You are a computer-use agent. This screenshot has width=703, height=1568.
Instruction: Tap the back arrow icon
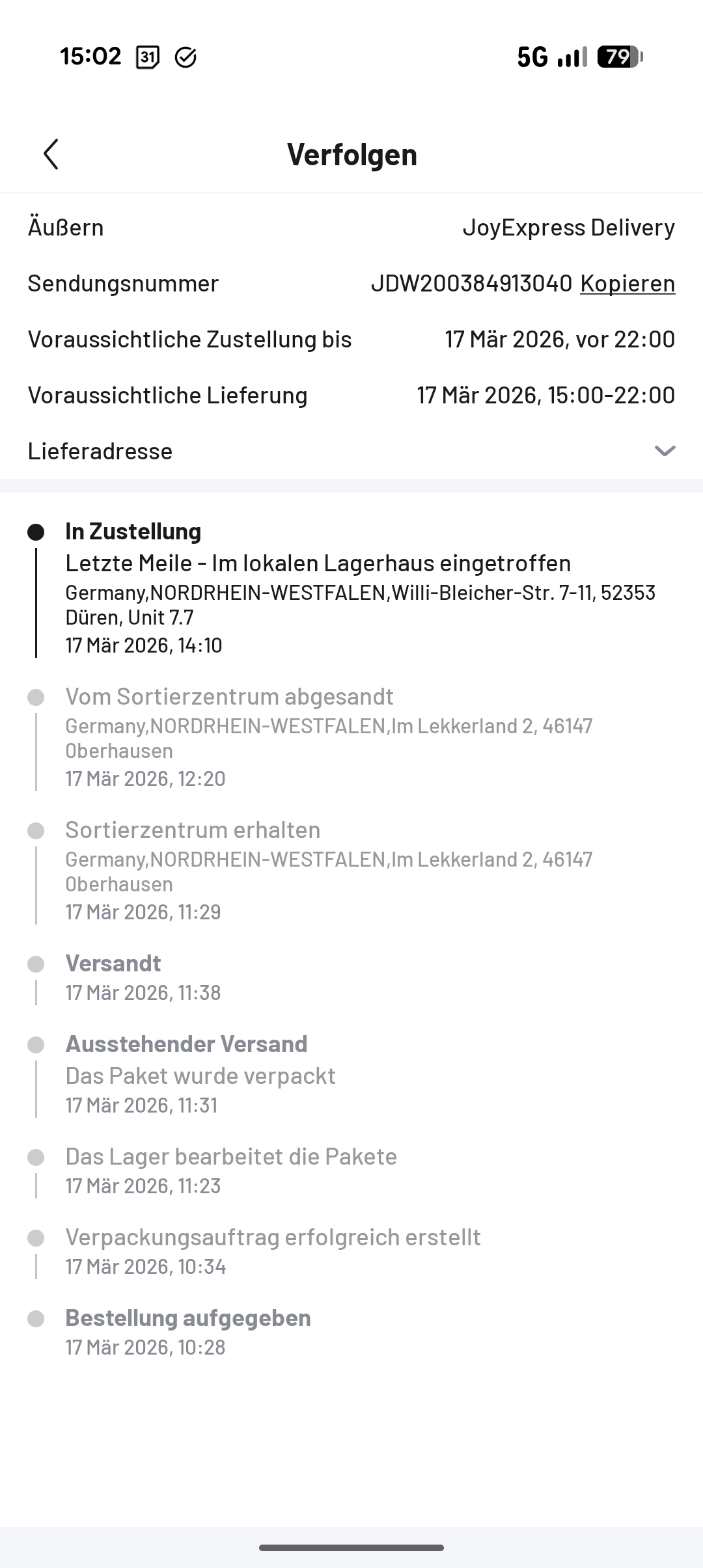pos(51,154)
